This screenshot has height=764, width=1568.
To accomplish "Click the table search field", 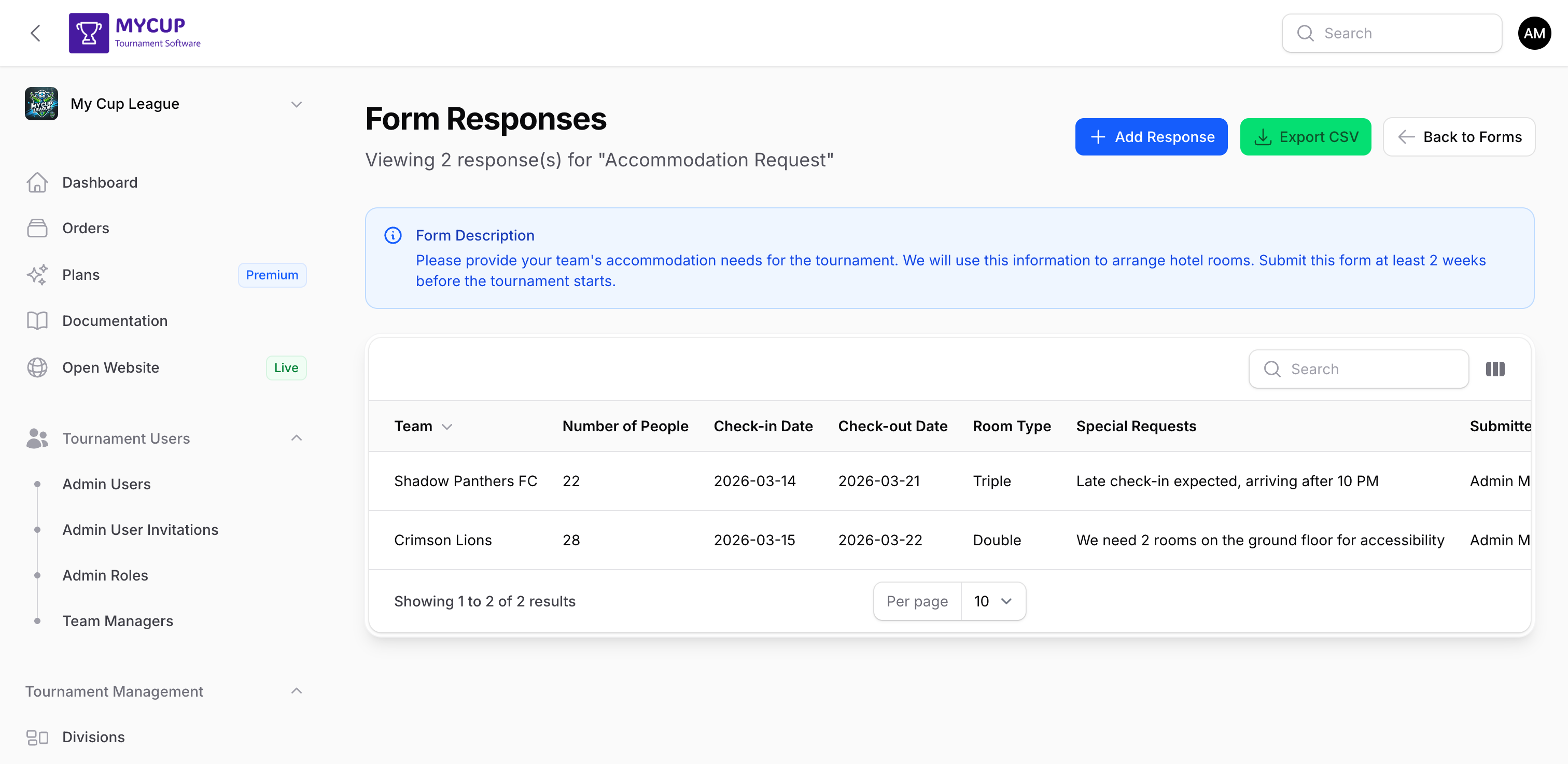I will 1358,369.
